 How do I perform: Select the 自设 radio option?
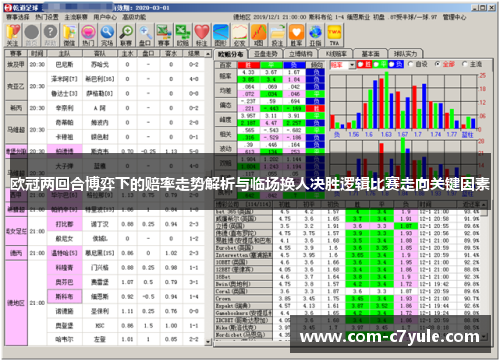coord(411,64)
